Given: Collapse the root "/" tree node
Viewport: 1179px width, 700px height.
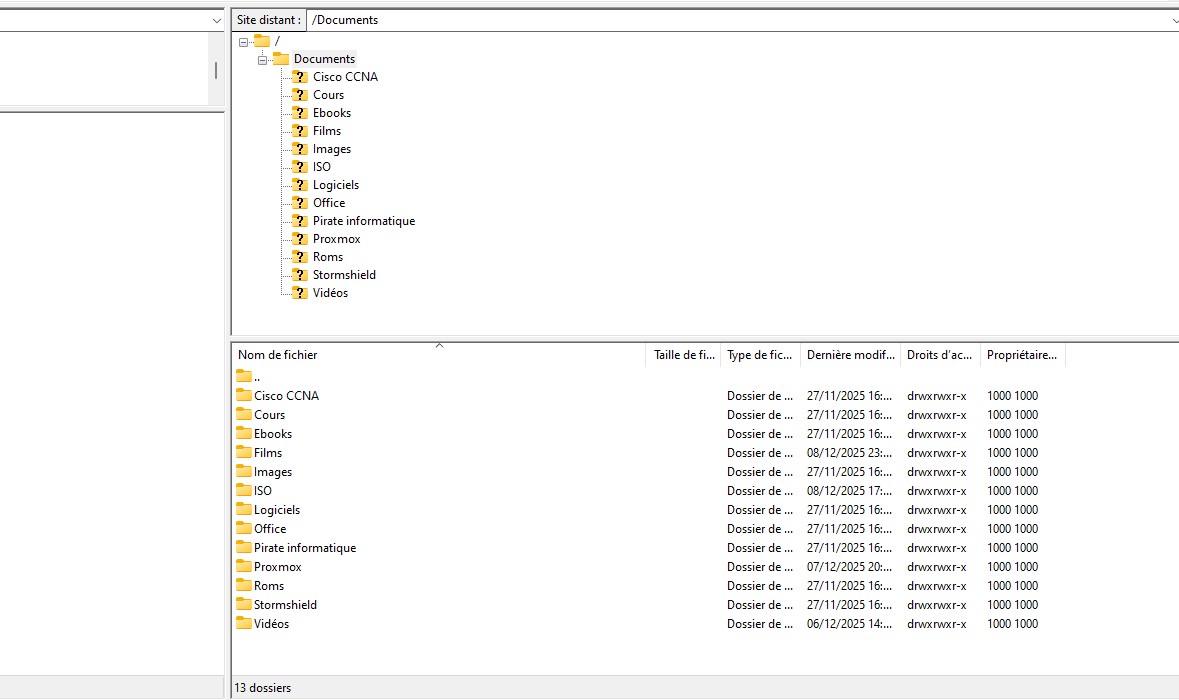Looking at the screenshot, I should (243, 41).
